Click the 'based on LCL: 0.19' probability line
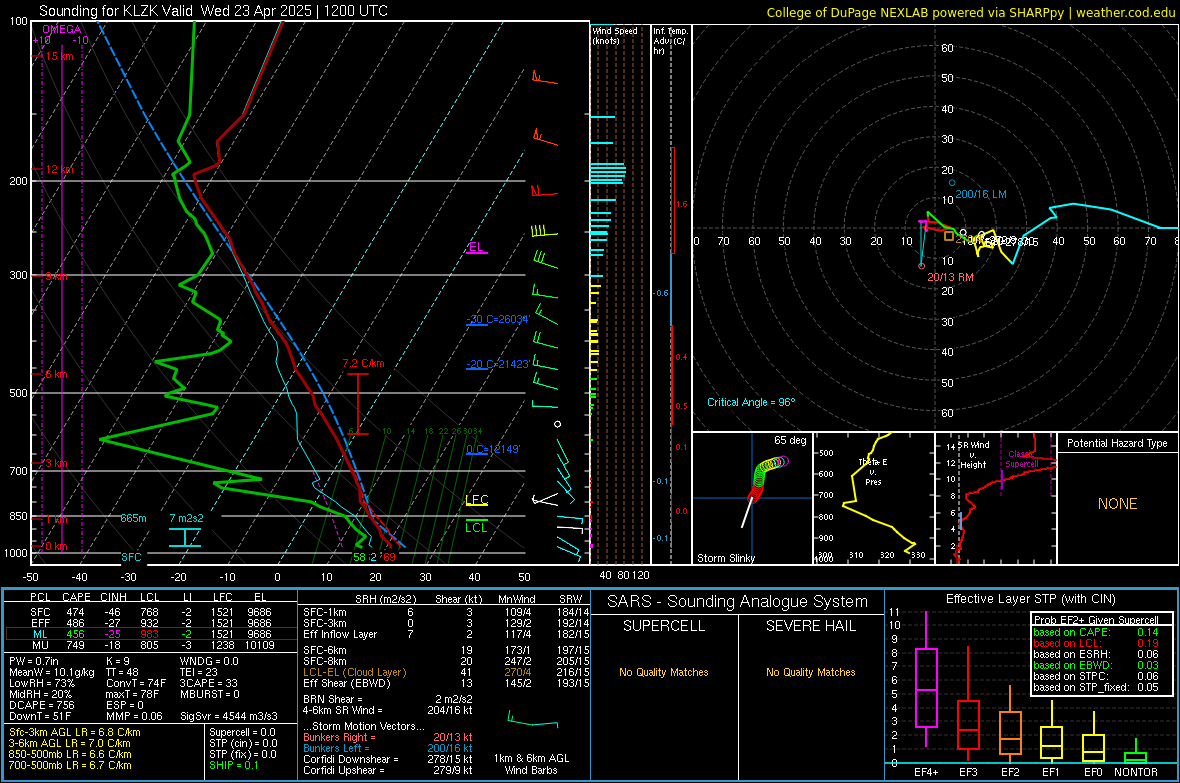 point(1096,643)
